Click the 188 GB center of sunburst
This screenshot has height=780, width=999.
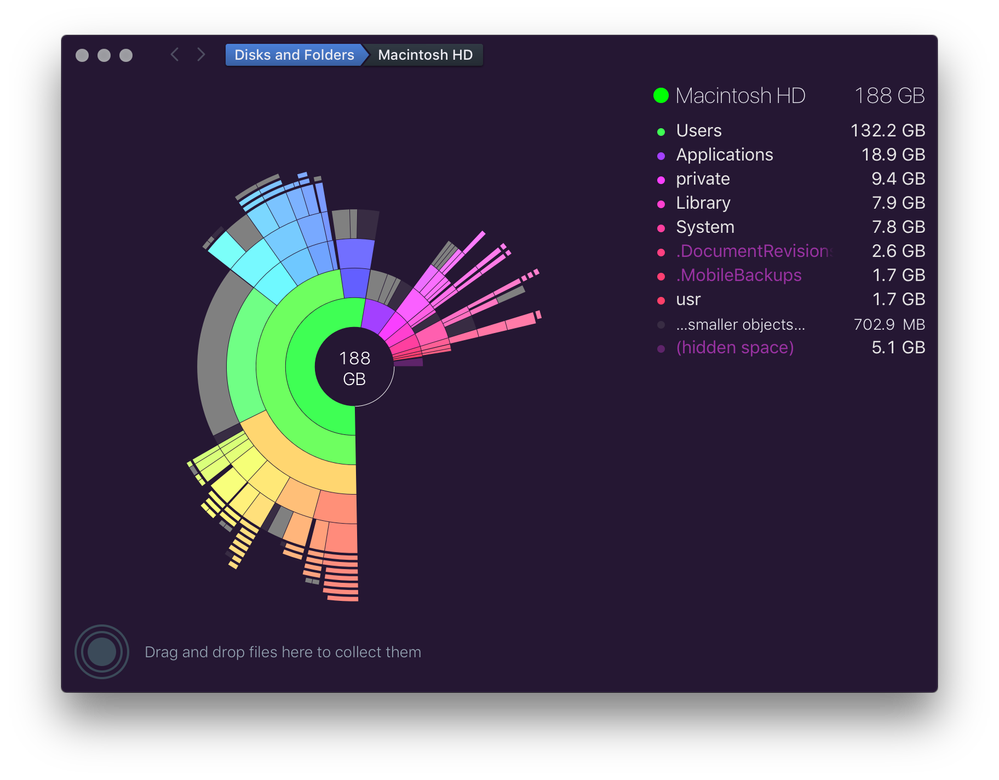(354, 368)
